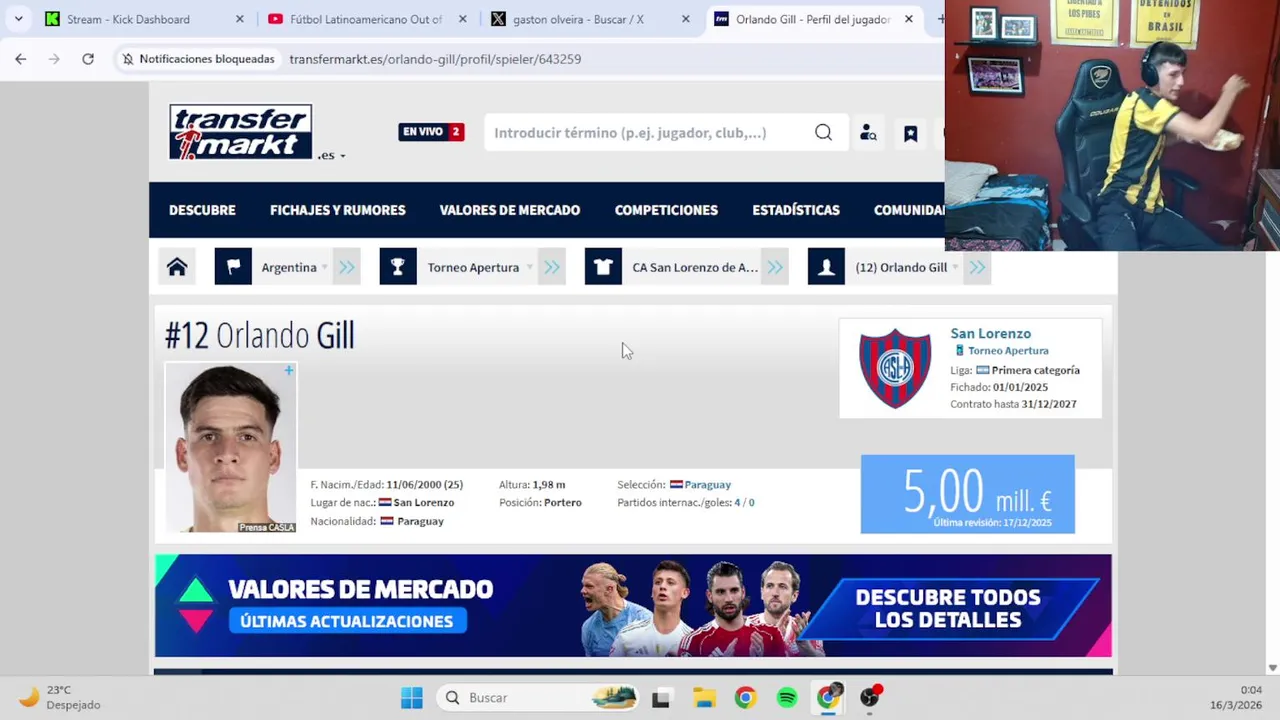1280x720 pixels.
Task: Open the Argentina breadcrumb dropdown
Action: [294, 267]
